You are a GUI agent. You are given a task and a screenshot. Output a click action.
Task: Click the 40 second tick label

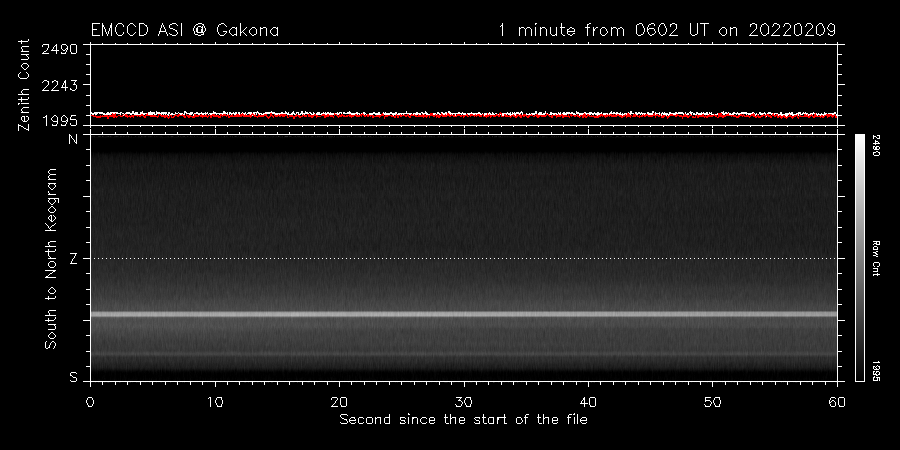pos(588,402)
